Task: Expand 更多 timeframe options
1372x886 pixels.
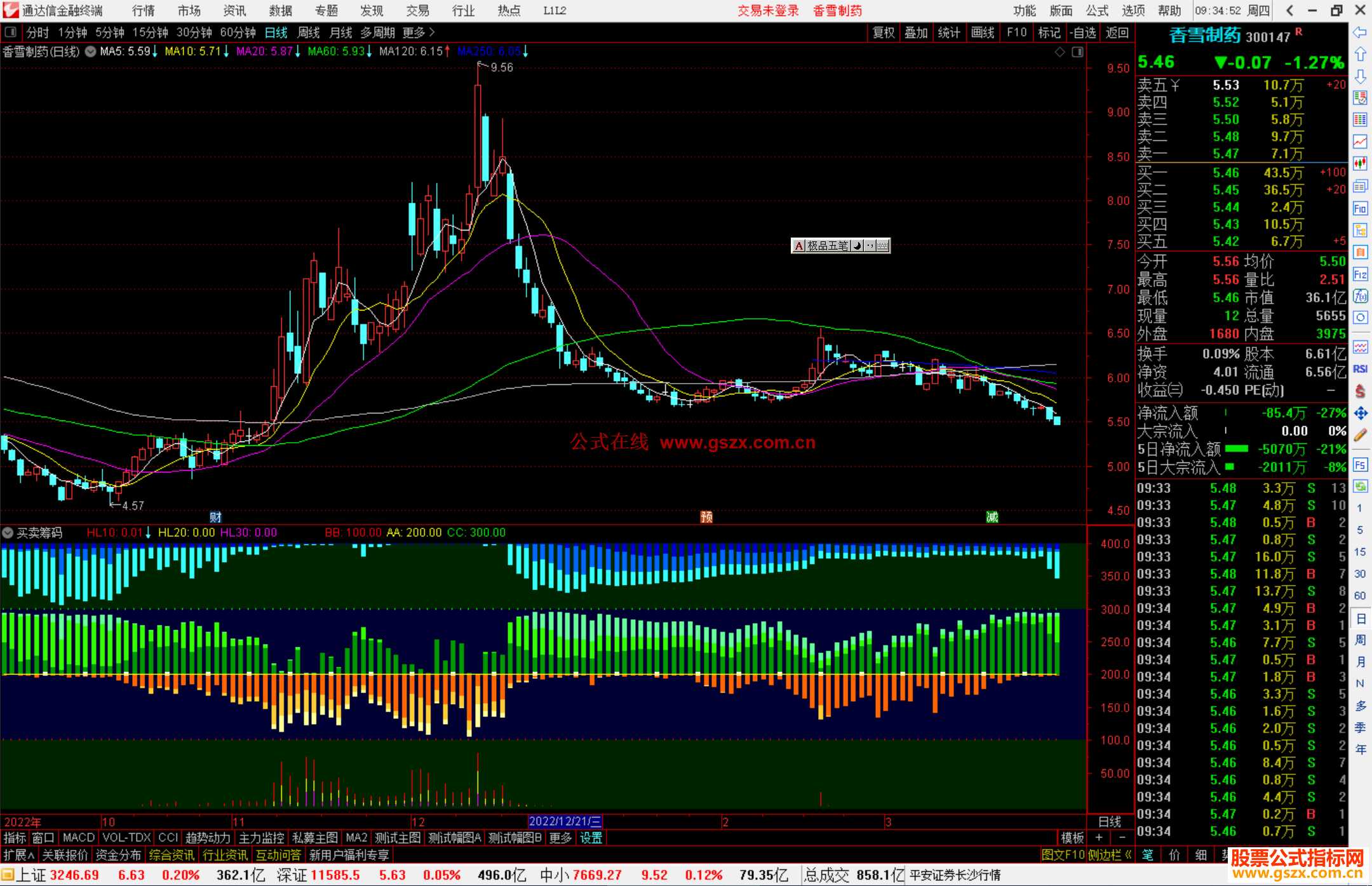Action: tap(419, 32)
